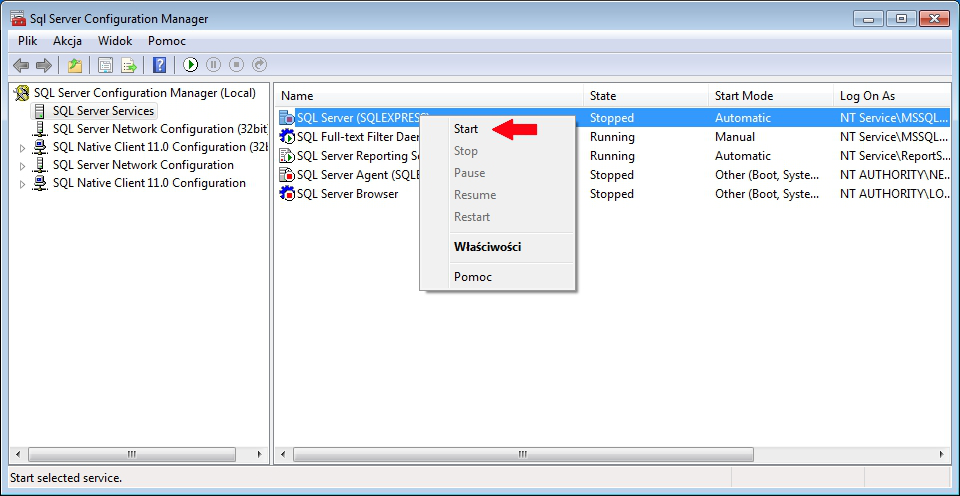Click the services list scroll right arrow
The width and height of the screenshot is (960, 496).
pos(941,455)
